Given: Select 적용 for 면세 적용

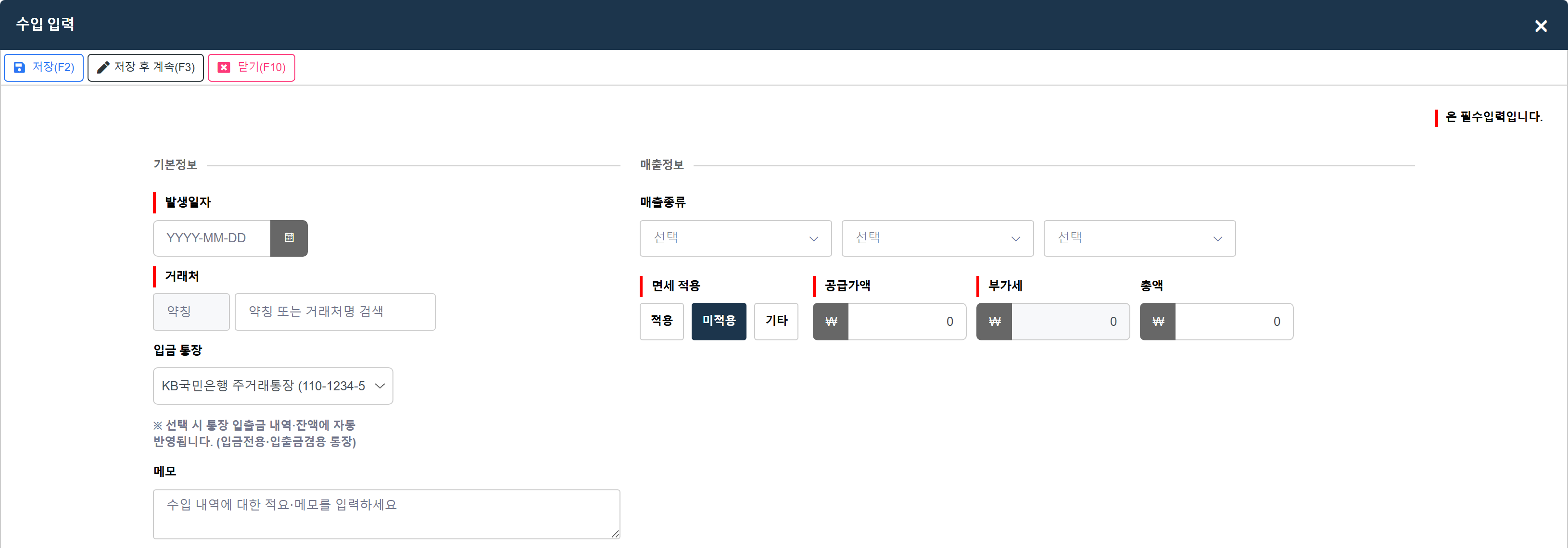Looking at the screenshot, I should click(x=662, y=321).
